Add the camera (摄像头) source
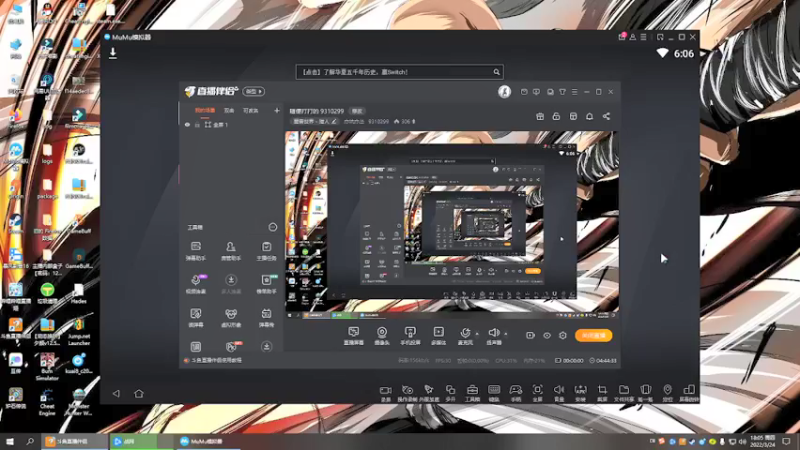This screenshot has width=800, height=450. [382, 336]
